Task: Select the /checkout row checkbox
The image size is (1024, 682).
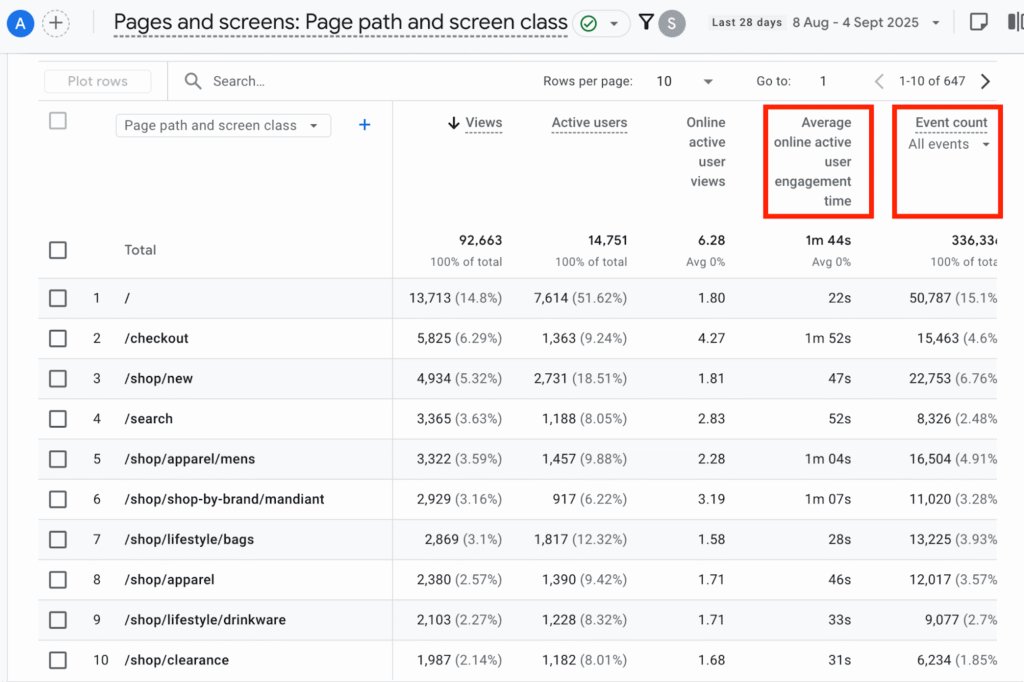Action: pyautogui.click(x=58, y=338)
